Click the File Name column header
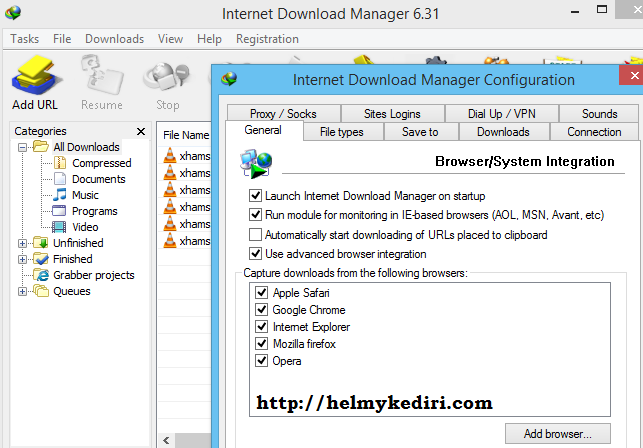The image size is (643, 448). pos(186,135)
